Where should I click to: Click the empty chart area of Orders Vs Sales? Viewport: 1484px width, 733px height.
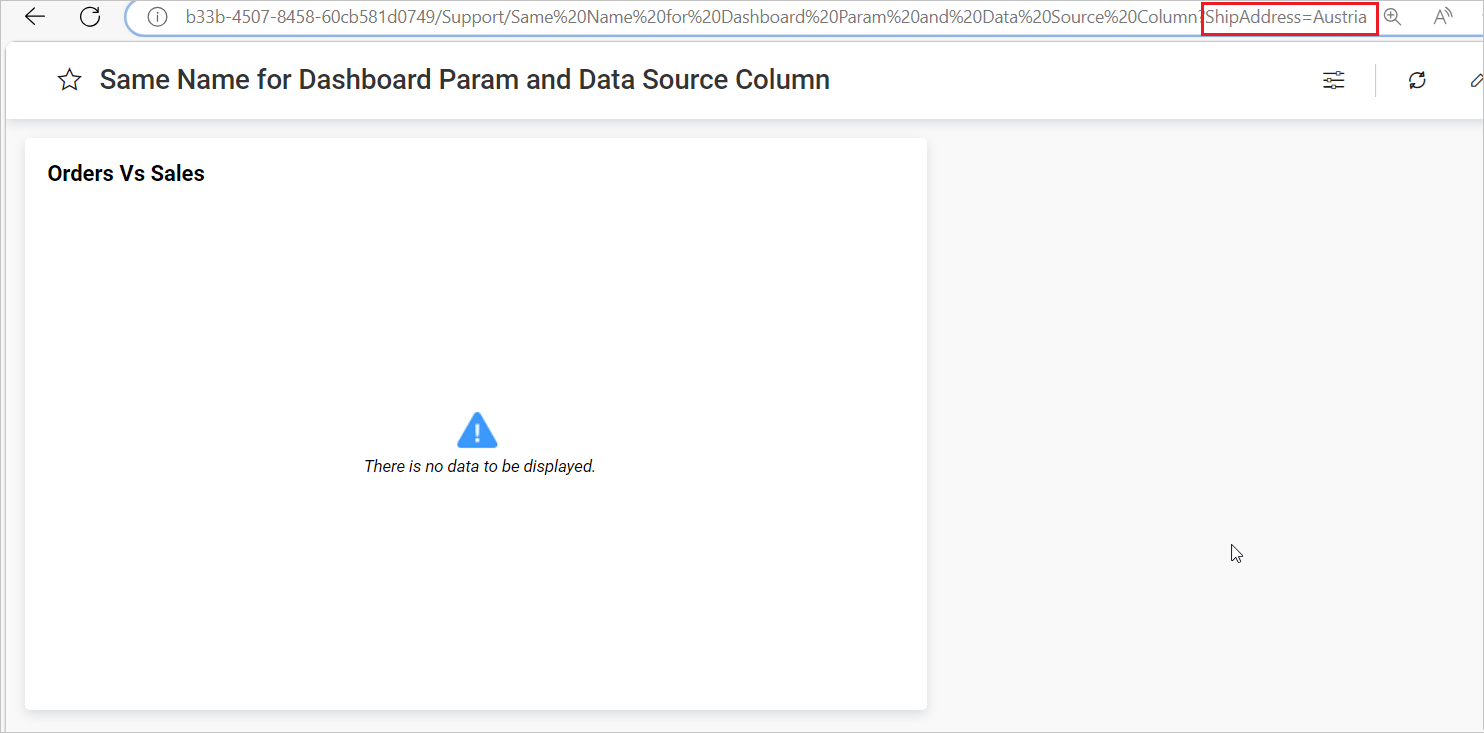click(x=477, y=300)
